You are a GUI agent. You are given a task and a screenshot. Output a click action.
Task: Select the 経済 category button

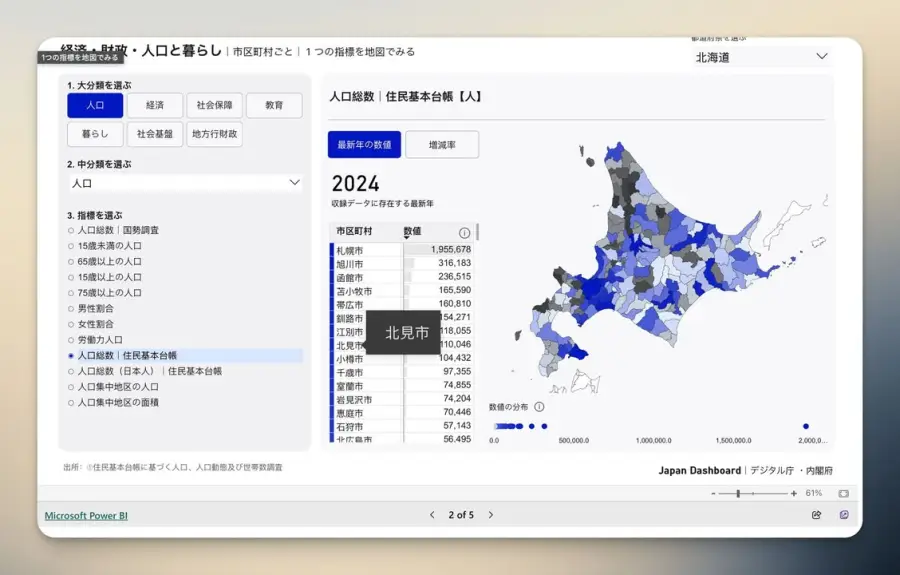click(x=155, y=106)
